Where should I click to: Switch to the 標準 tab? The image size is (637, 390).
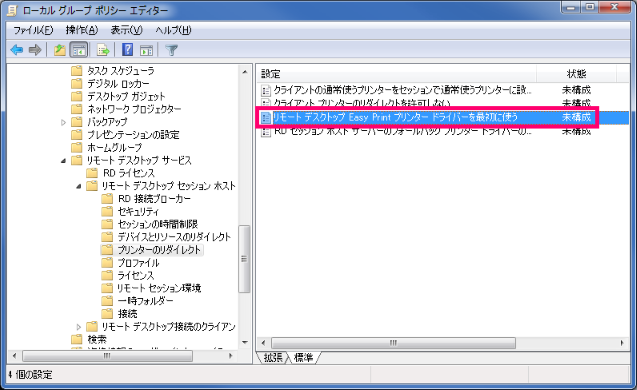click(x=303, y=358)
